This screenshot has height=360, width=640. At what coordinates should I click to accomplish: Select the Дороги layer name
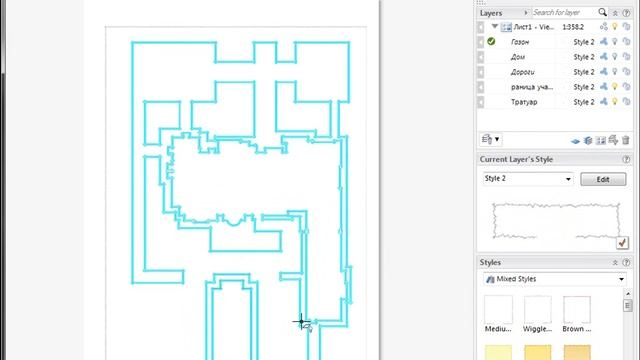[522, 72]
